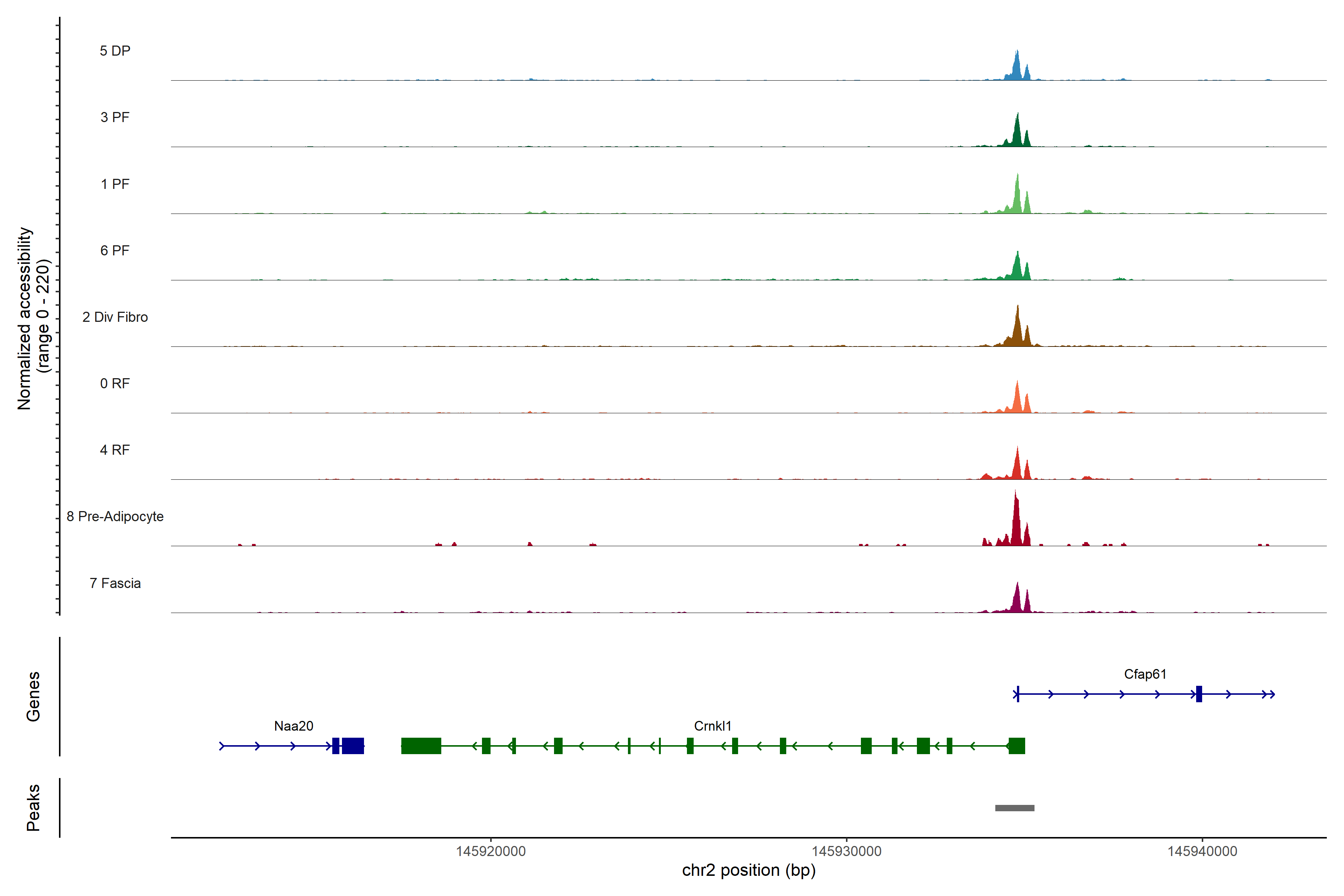Click the large Naa20 blue exon block
The height and width of the screenshot is (896, 1344).
point(352,746)
